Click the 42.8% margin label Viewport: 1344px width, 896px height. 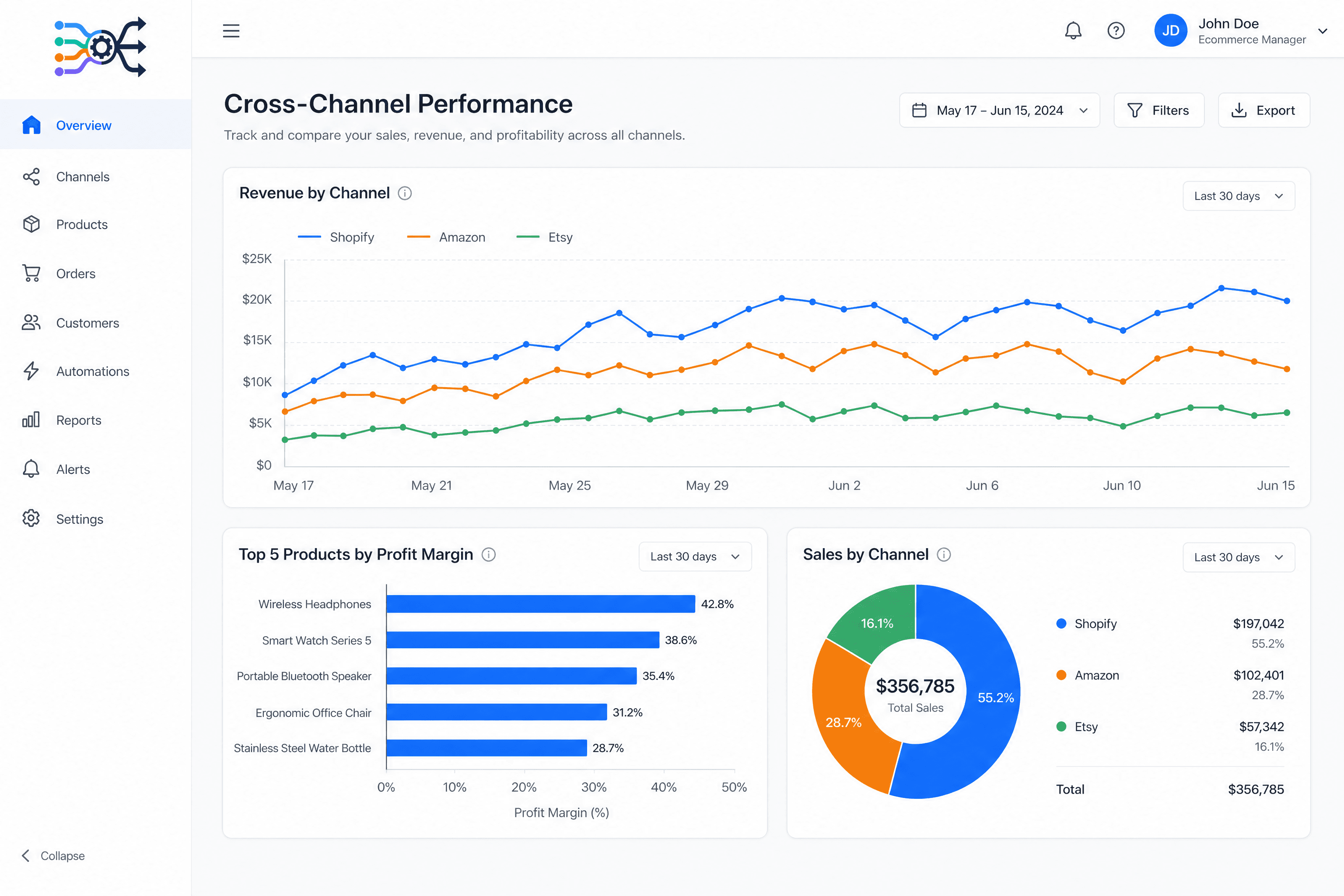[x=717, y=604]
